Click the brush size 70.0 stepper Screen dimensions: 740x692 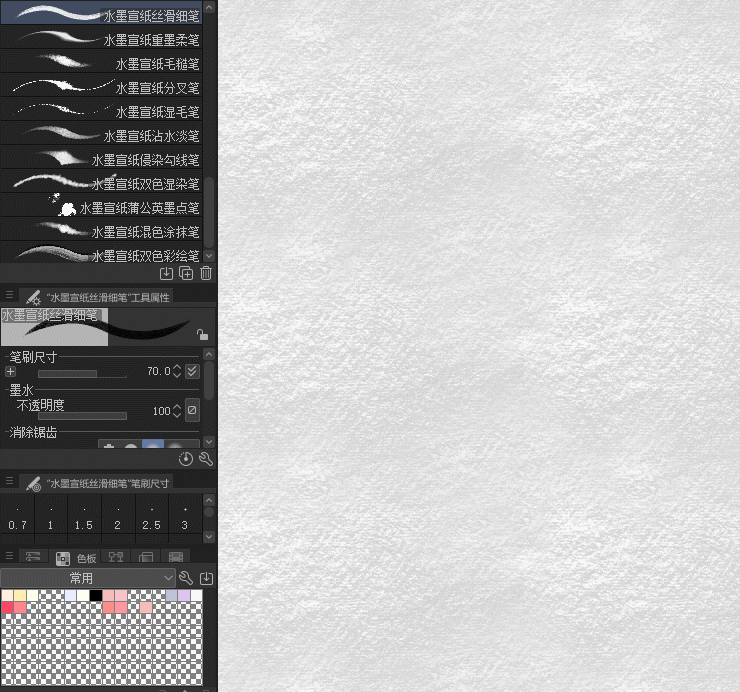point(177,371)
